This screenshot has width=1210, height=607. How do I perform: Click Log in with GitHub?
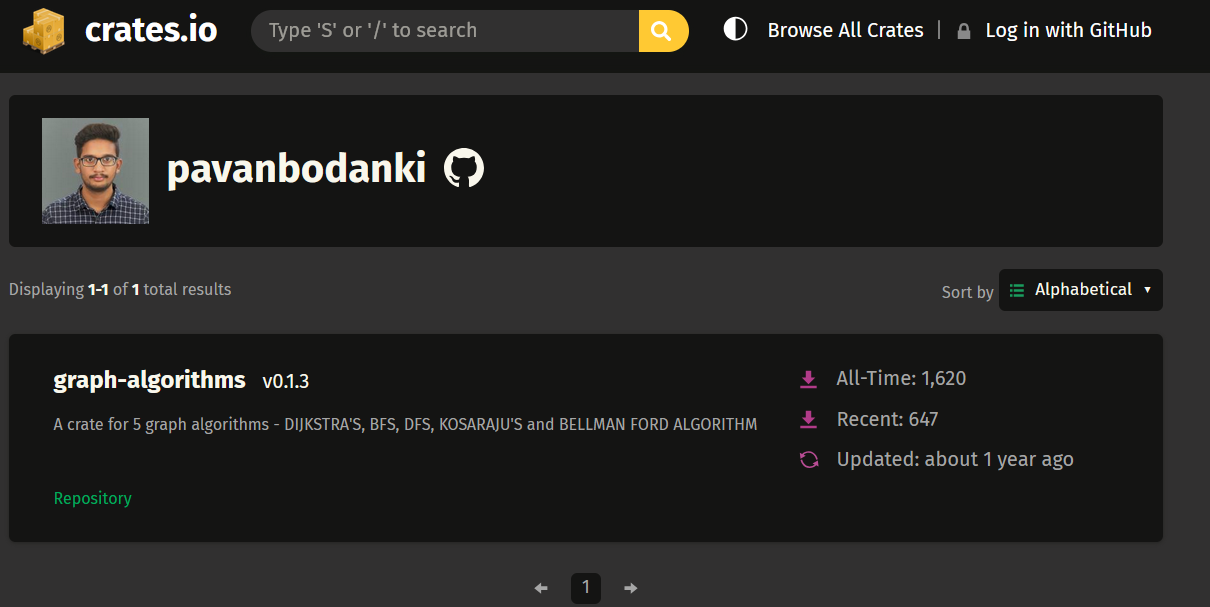pyautogui.click(x=1068, y=31)
